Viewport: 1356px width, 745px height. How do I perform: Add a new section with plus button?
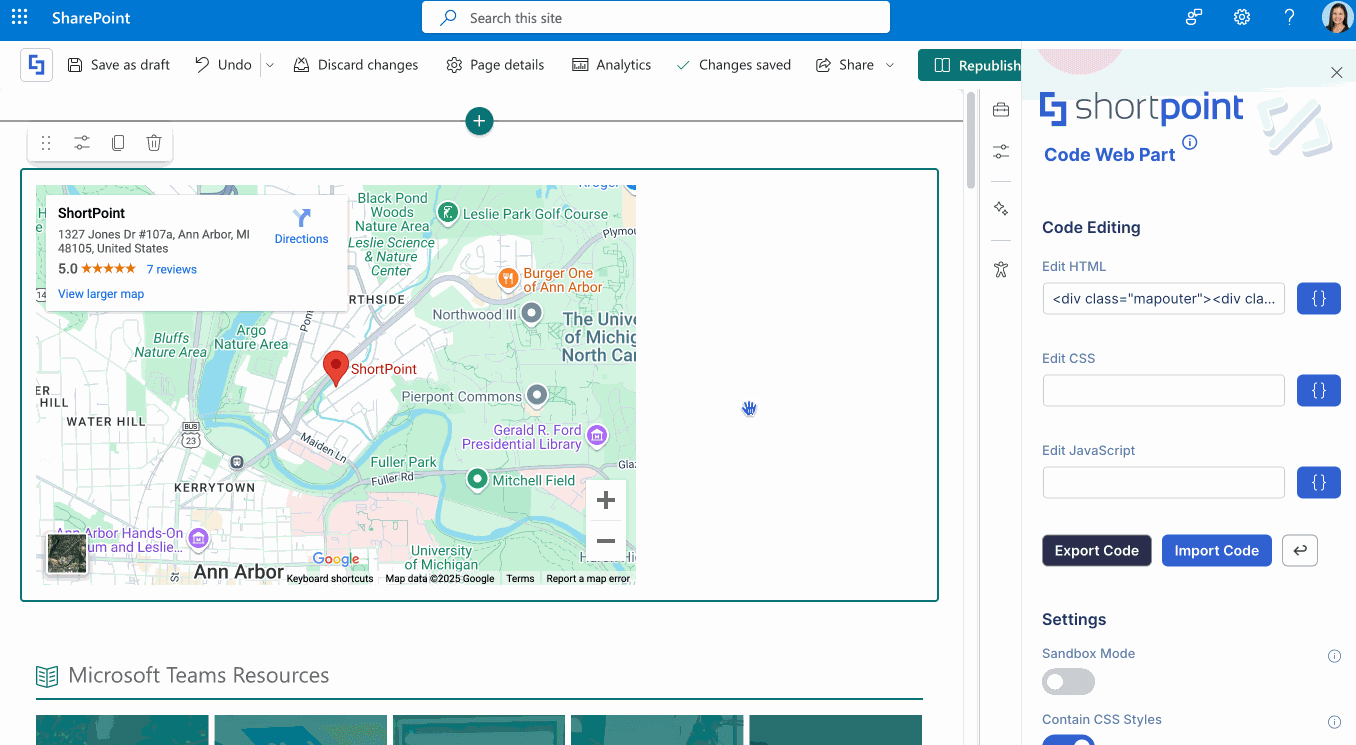point(479,121)
